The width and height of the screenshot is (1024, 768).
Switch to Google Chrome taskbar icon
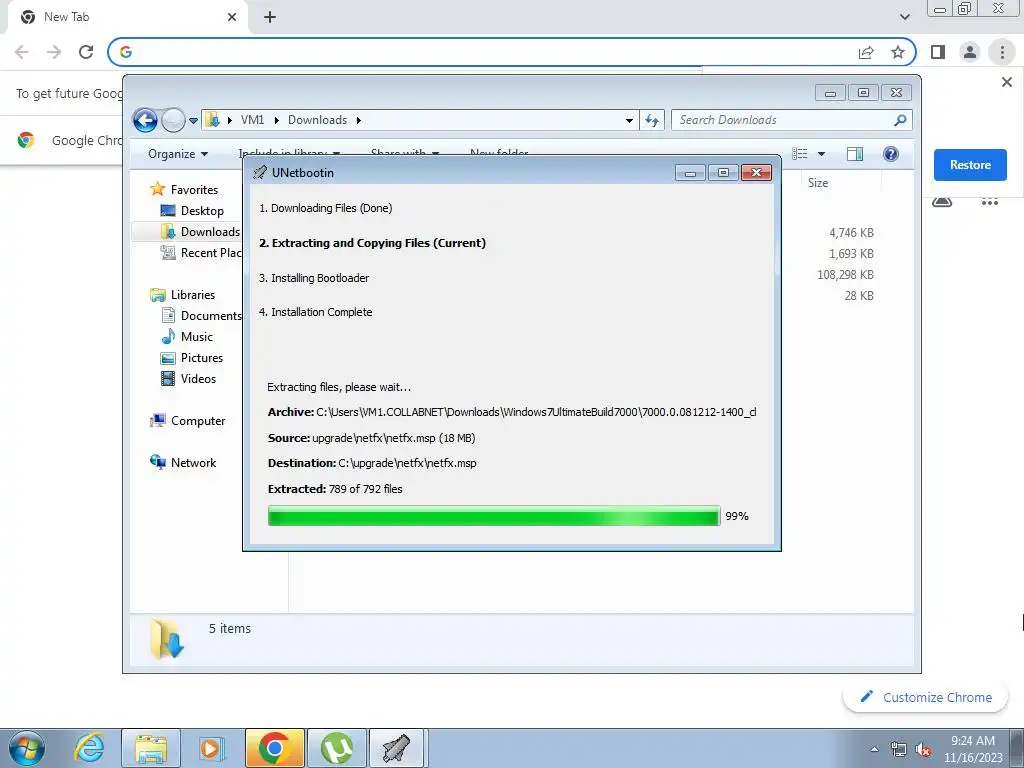pyautogui.click(x=274, y=748)
